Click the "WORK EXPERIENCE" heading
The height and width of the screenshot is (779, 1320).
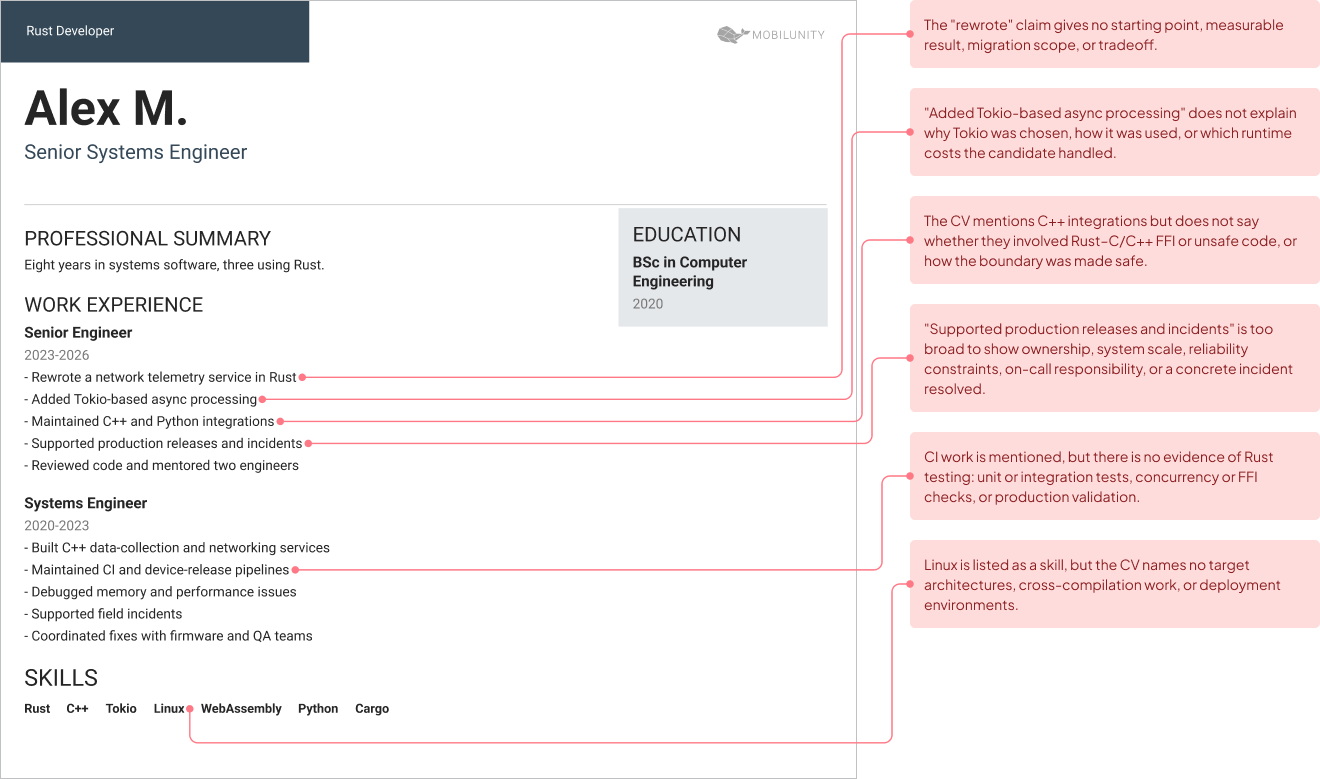(114, 305)
